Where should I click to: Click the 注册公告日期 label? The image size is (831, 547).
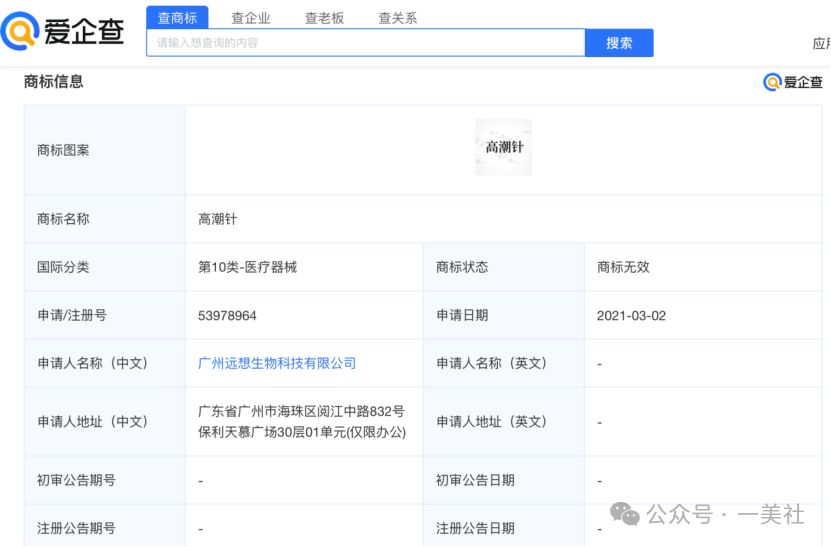475,528
